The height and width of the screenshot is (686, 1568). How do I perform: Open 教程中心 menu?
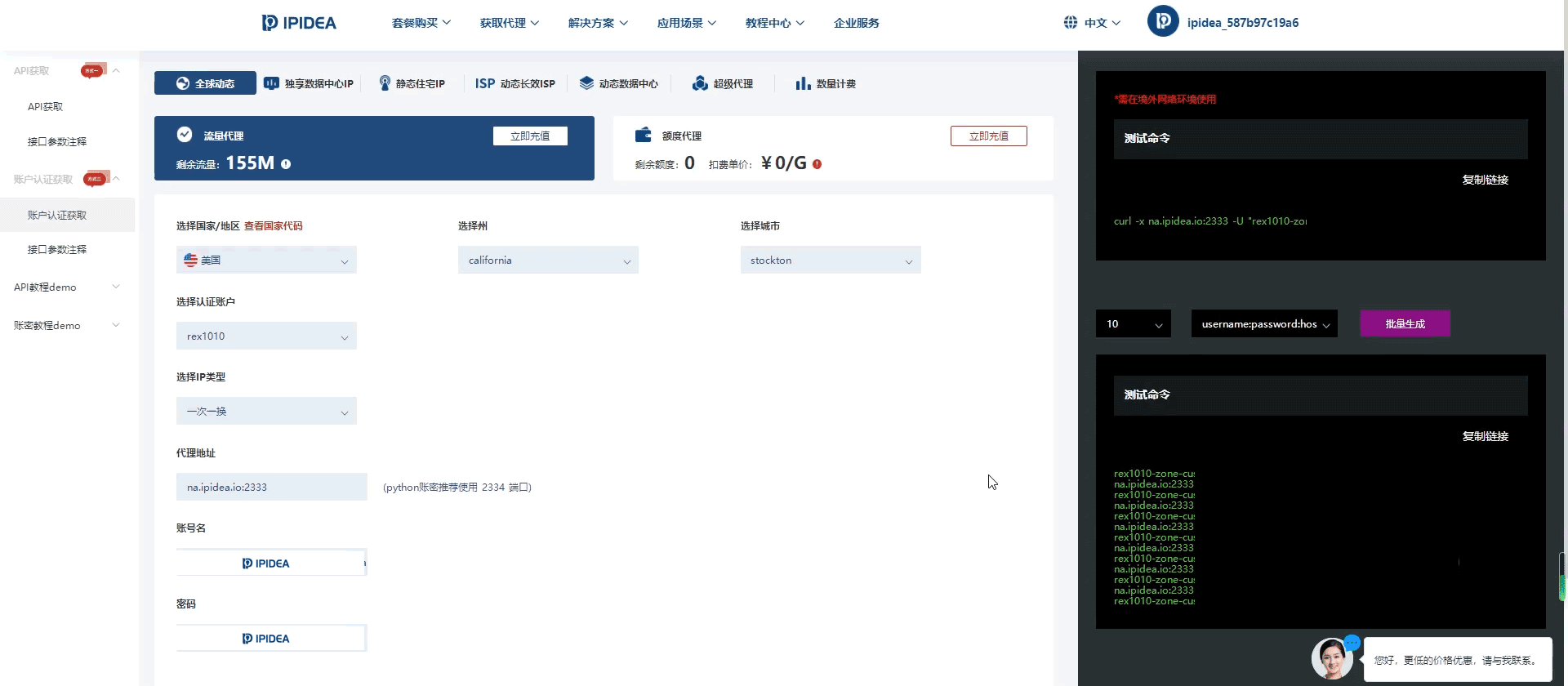775,23
